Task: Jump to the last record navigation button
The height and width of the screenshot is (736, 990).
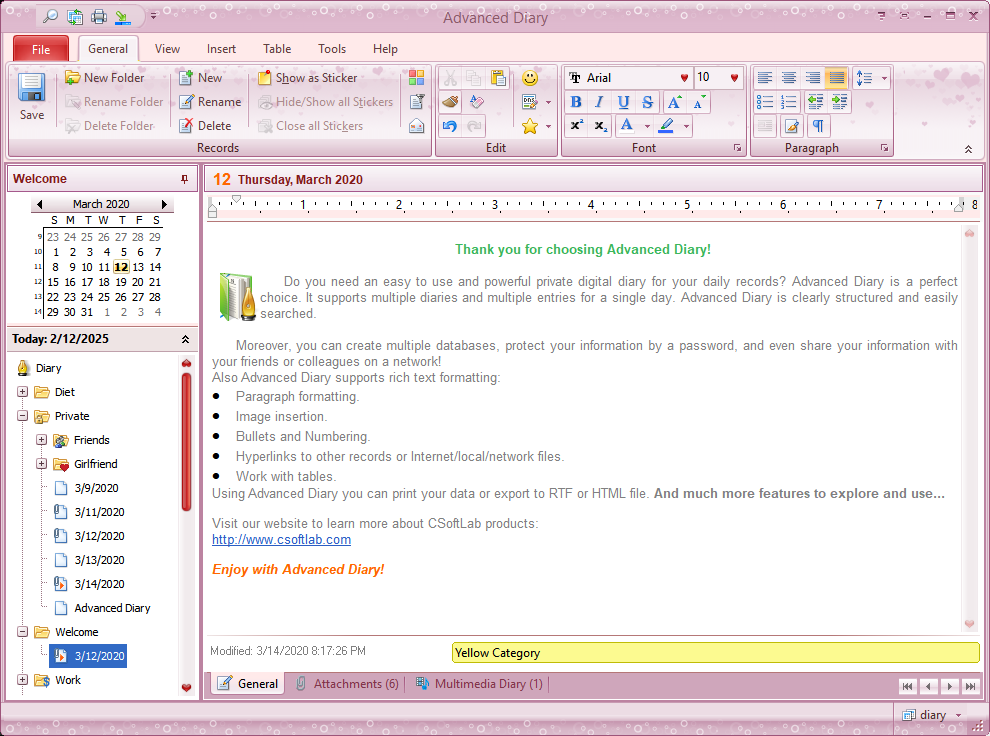Action: [x=970, y=686]
